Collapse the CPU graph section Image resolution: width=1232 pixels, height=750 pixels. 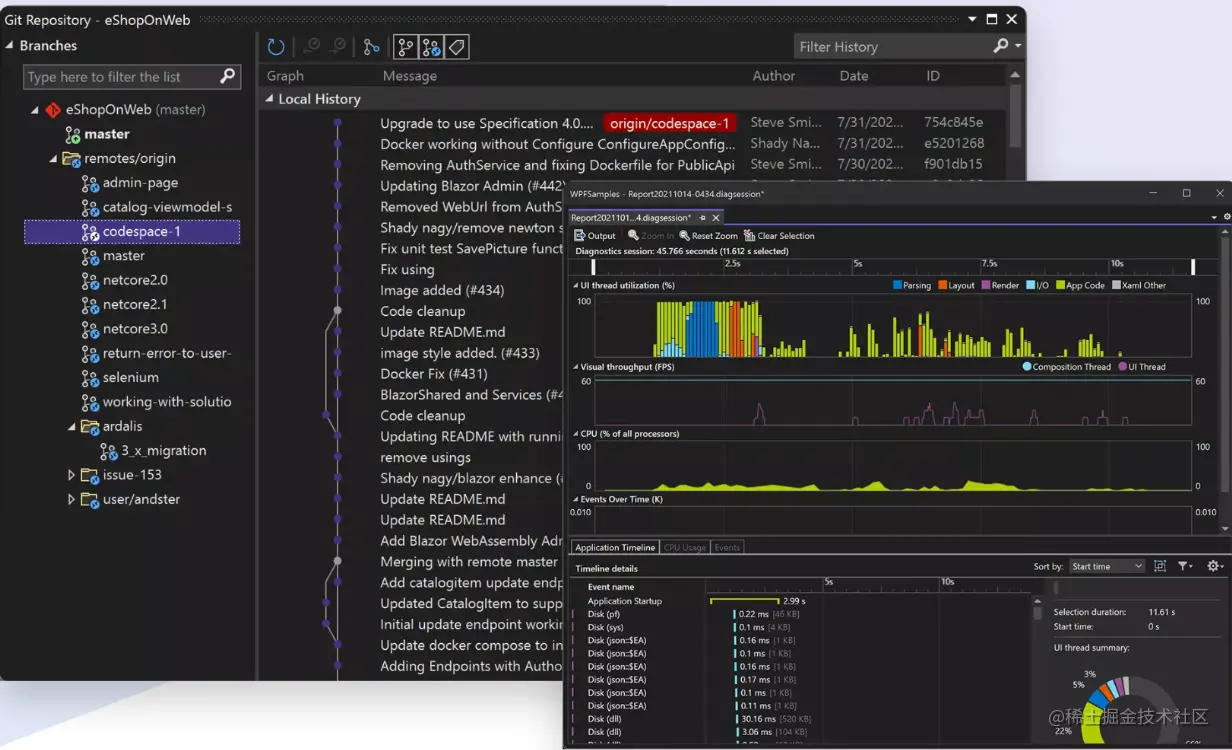pyautogui.click(x=576, y=434)
